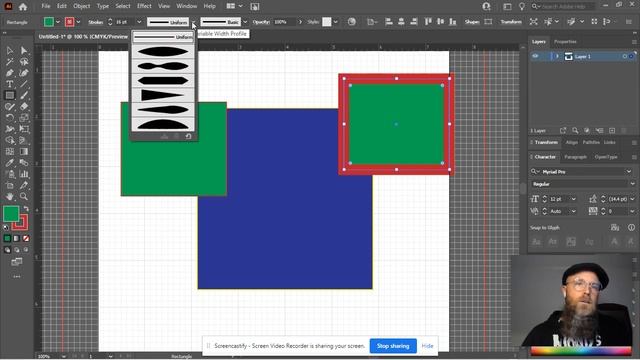Select the Eyedropper tool

[x=10, y=163]
